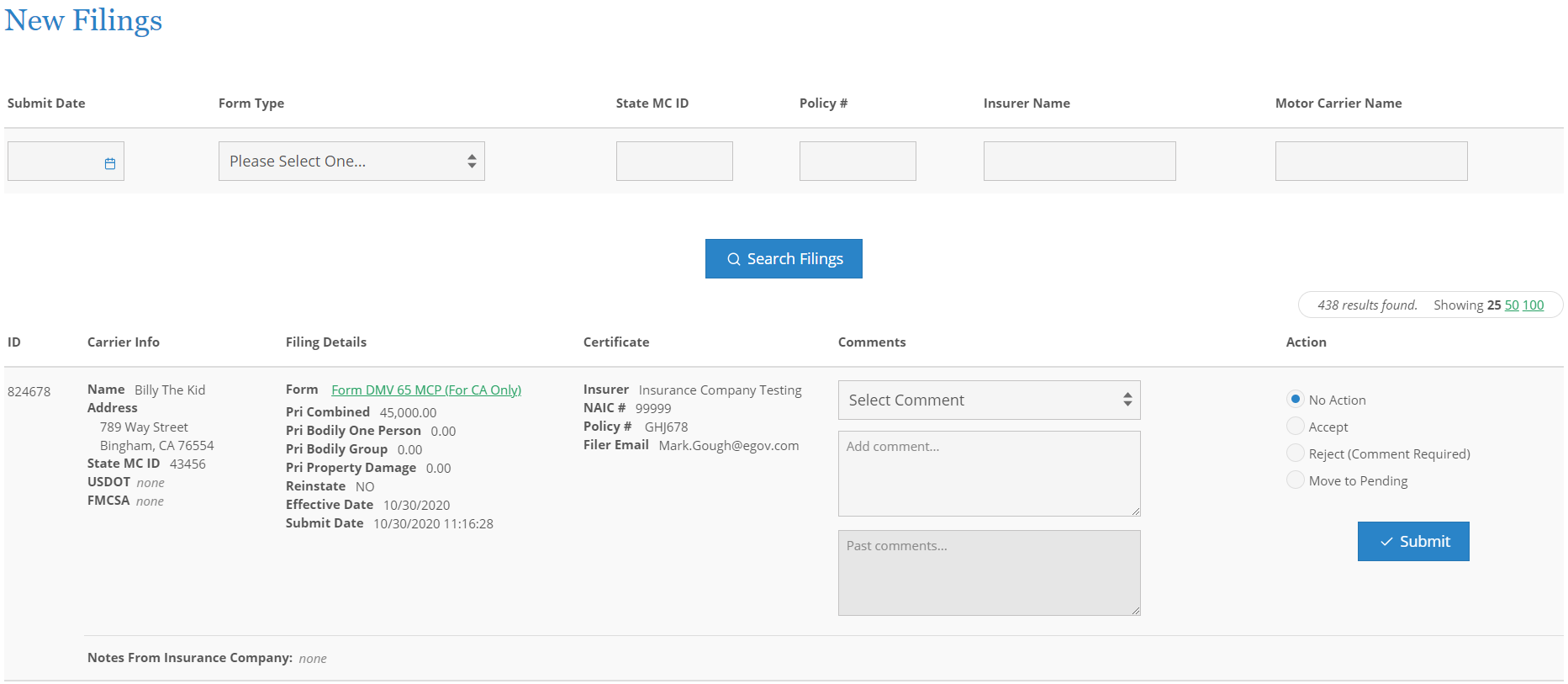This screenshot has height=684, width=1568.
Task: Click into the Add comment text area
Action: pyautogui.click(x=989, y=474)
